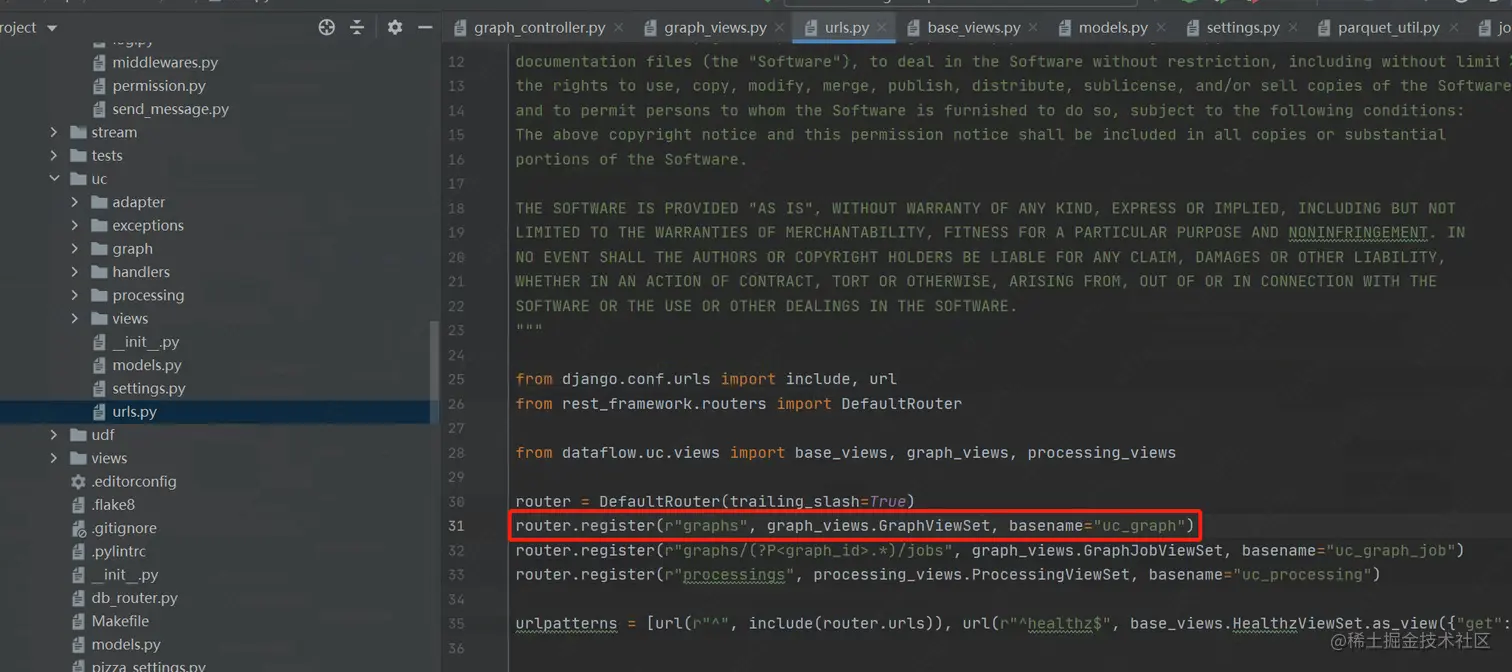The image size is (1512, 672).
Task: Expand the graph folder
Action: (75, 249)
